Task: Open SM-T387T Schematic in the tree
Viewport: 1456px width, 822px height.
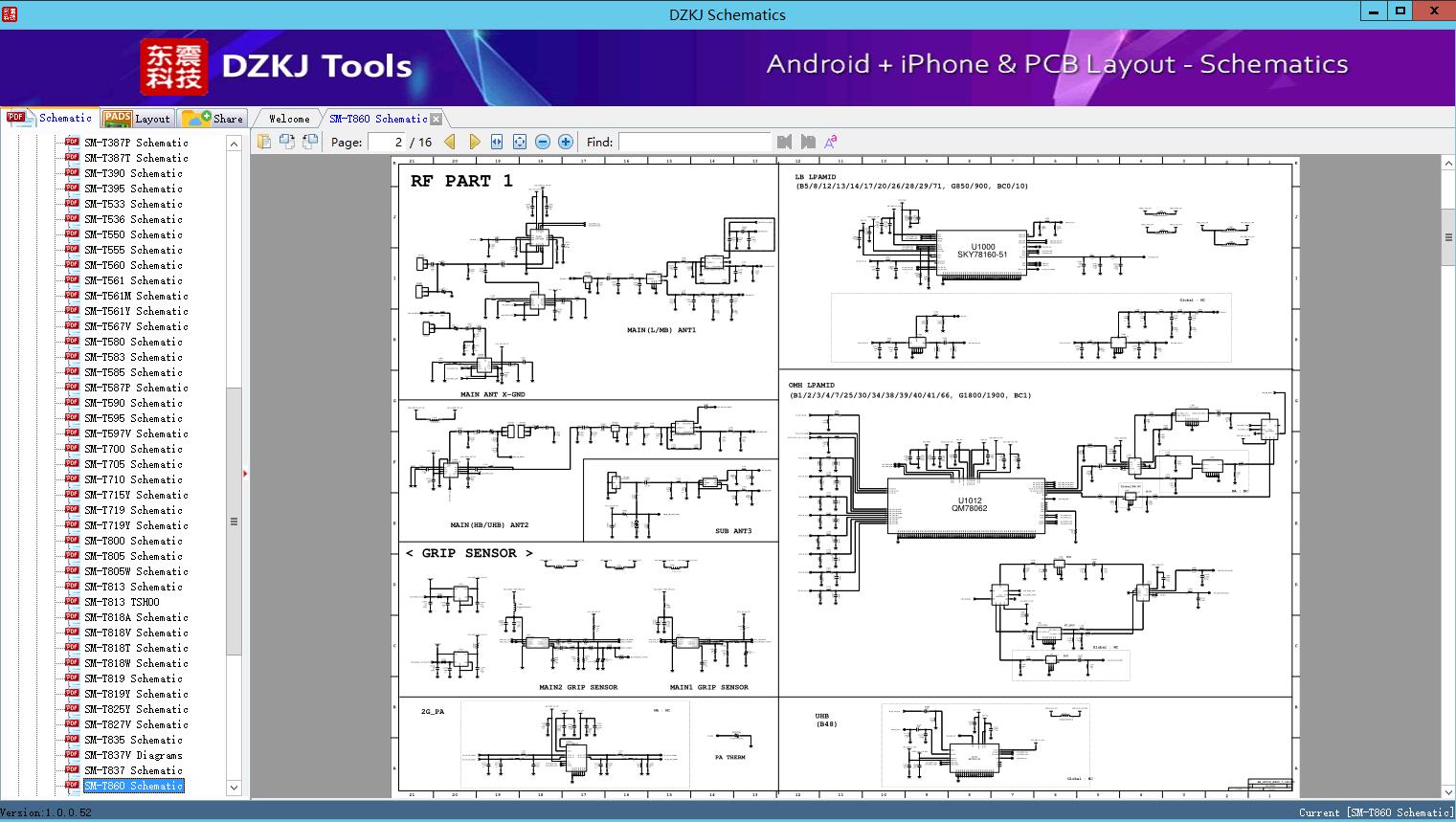Action: (136, 158)
